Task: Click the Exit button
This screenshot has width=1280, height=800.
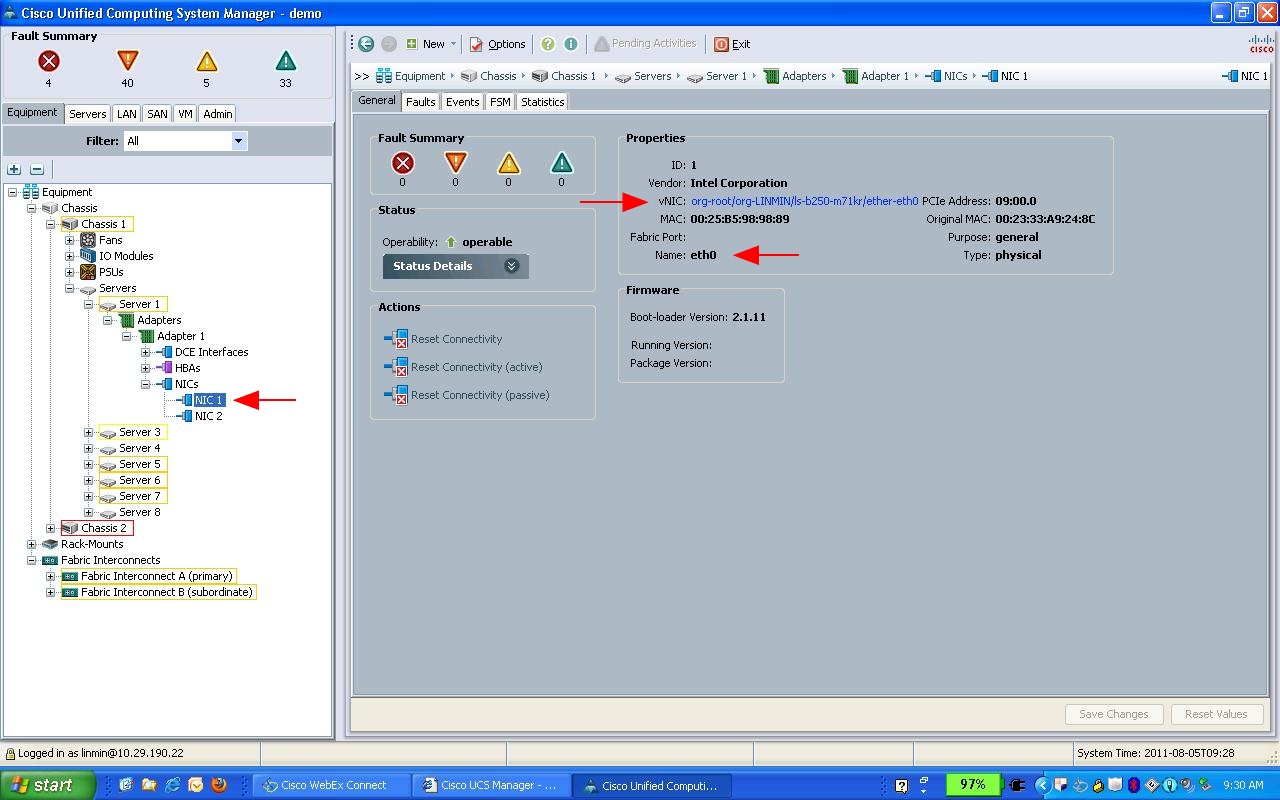Action: (732, 44)
